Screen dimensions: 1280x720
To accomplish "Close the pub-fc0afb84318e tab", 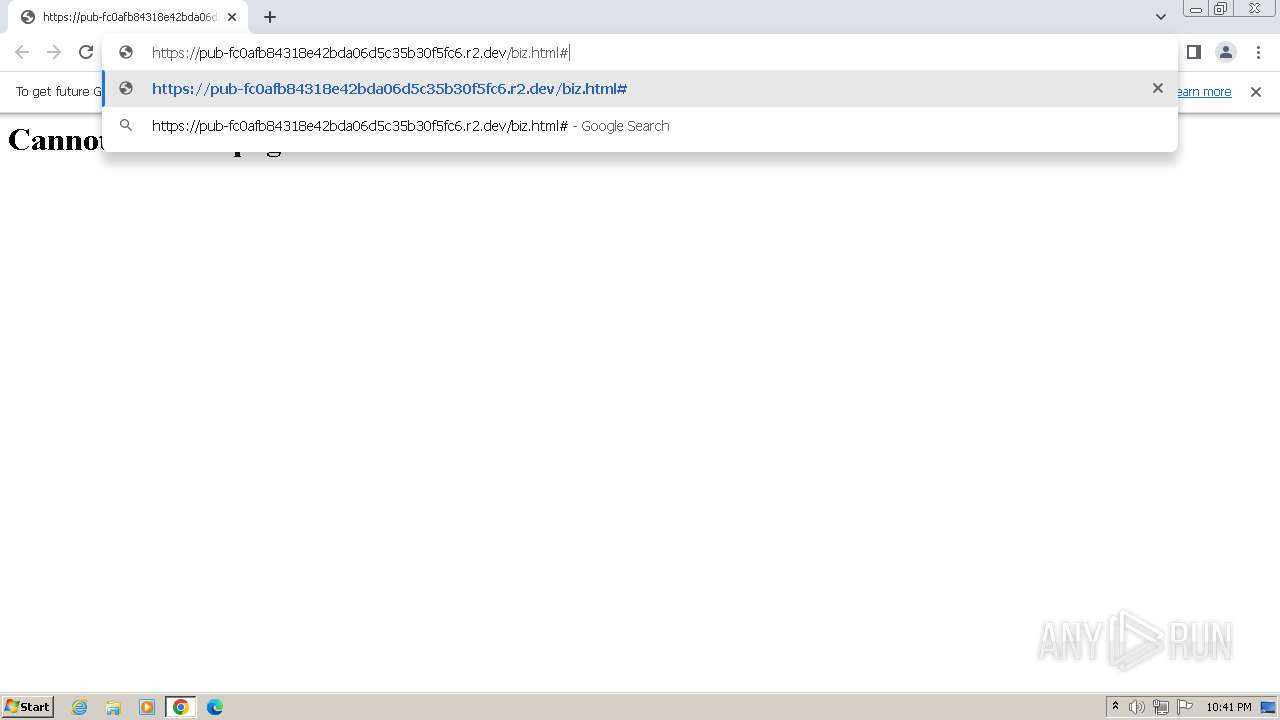I will [x=232, y=17].
